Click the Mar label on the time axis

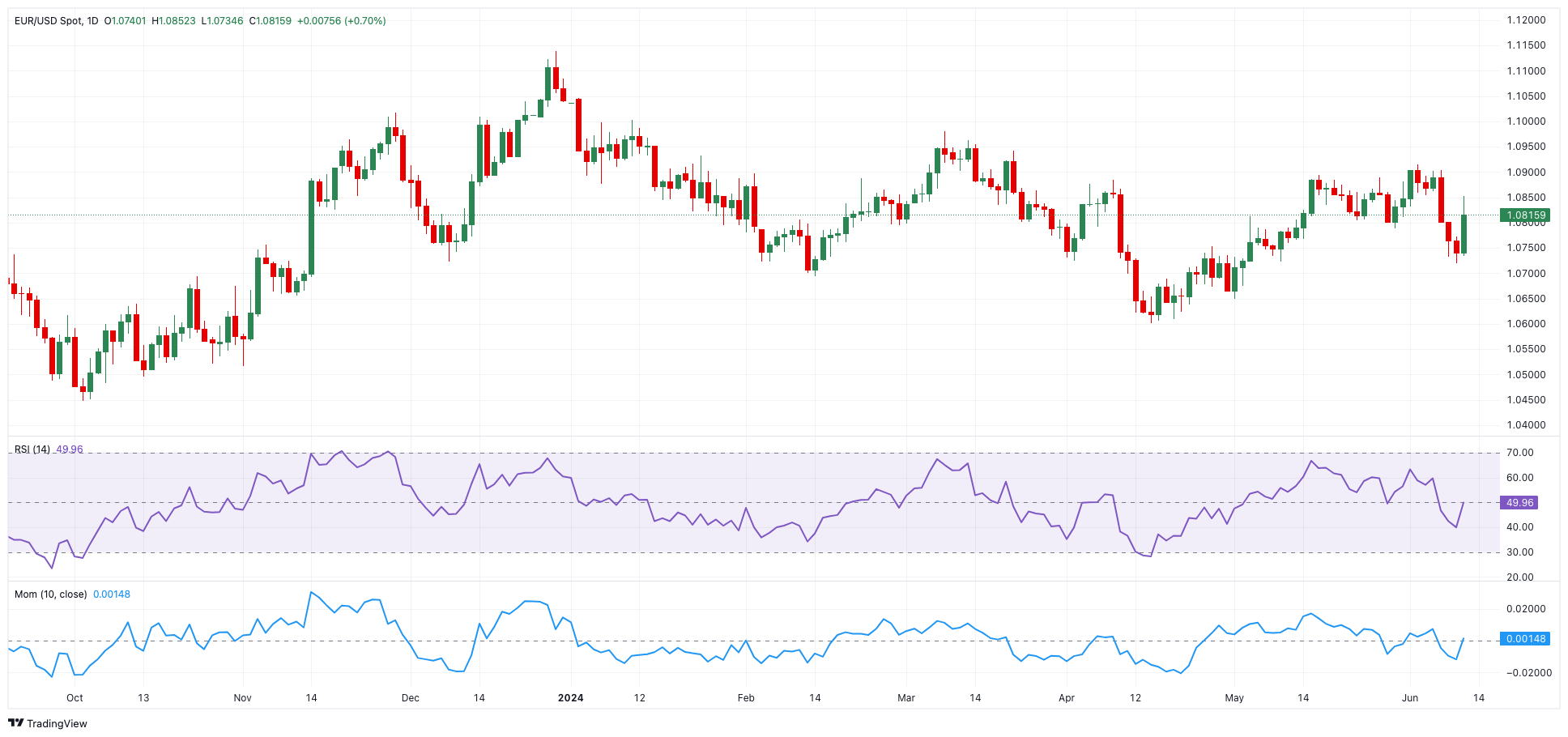click(x=906, y=698)
